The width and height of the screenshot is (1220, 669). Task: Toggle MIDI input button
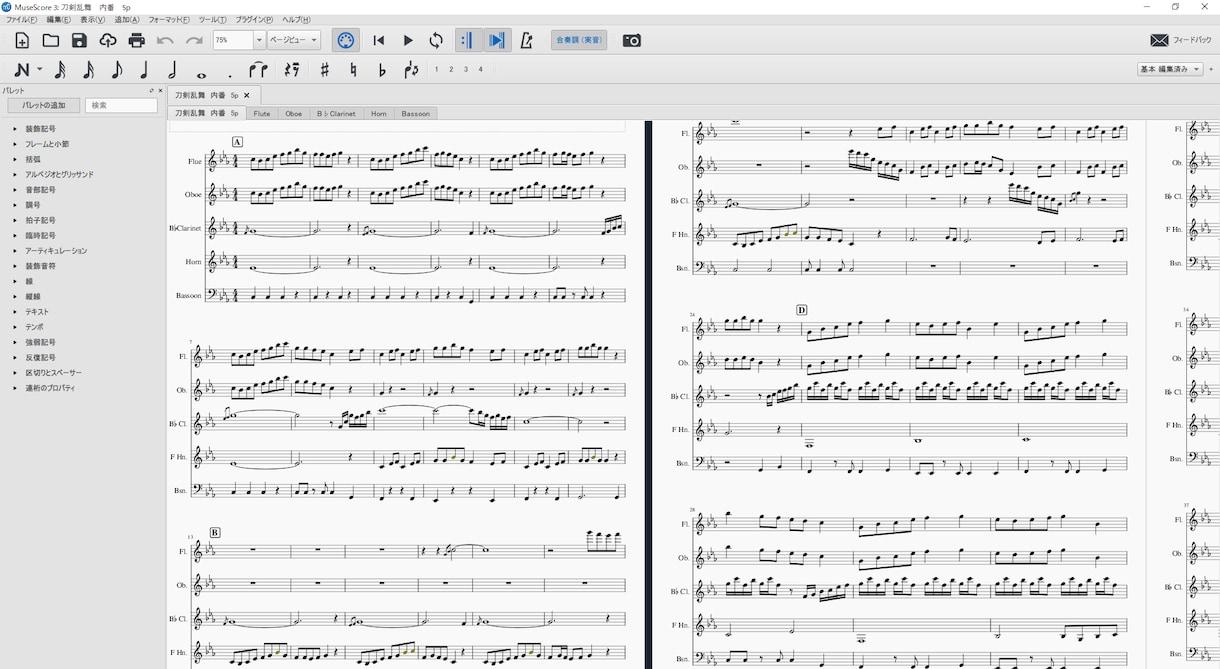tap(346, 41)
